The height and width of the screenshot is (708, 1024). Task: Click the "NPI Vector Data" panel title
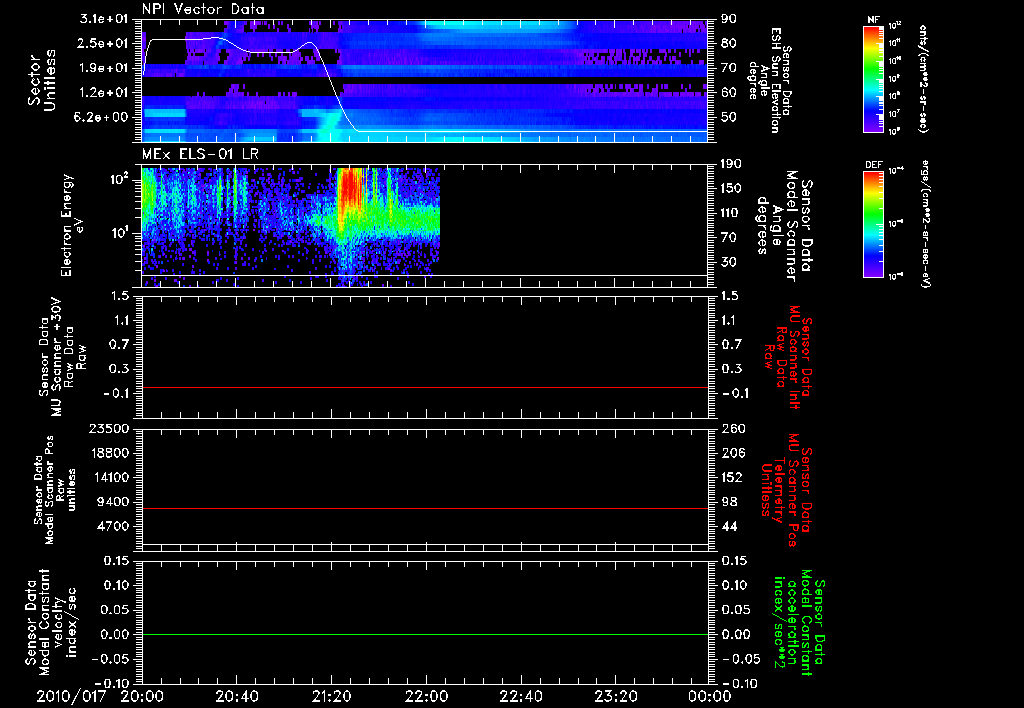[x=203, y=9]
